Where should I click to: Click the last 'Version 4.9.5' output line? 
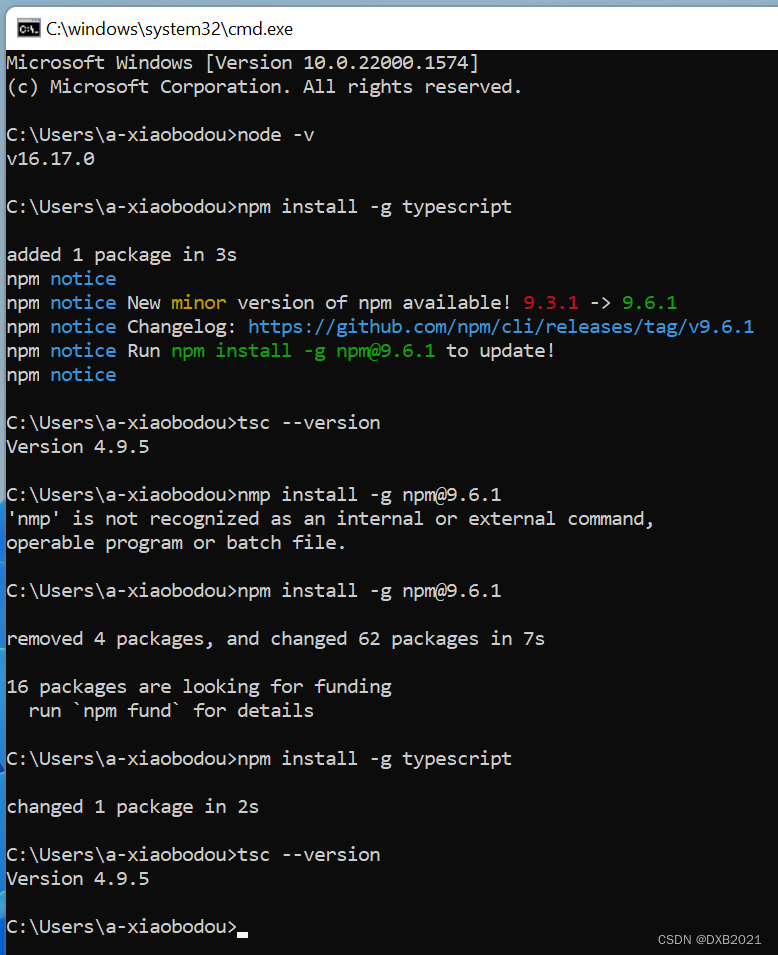pos(78,879)
